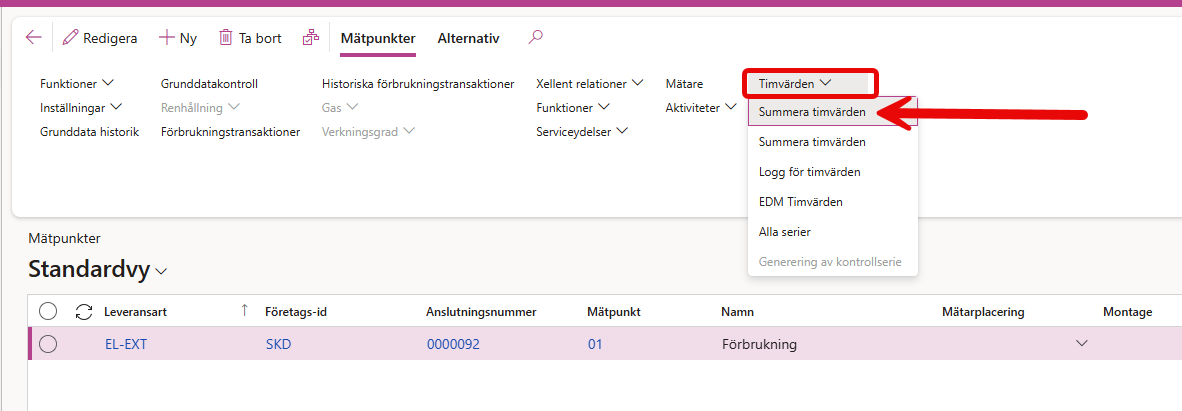Viewport: 1182px width, 411px height.
Task: Click sort arrow beside Leveransart column
Action: [244, 311]
